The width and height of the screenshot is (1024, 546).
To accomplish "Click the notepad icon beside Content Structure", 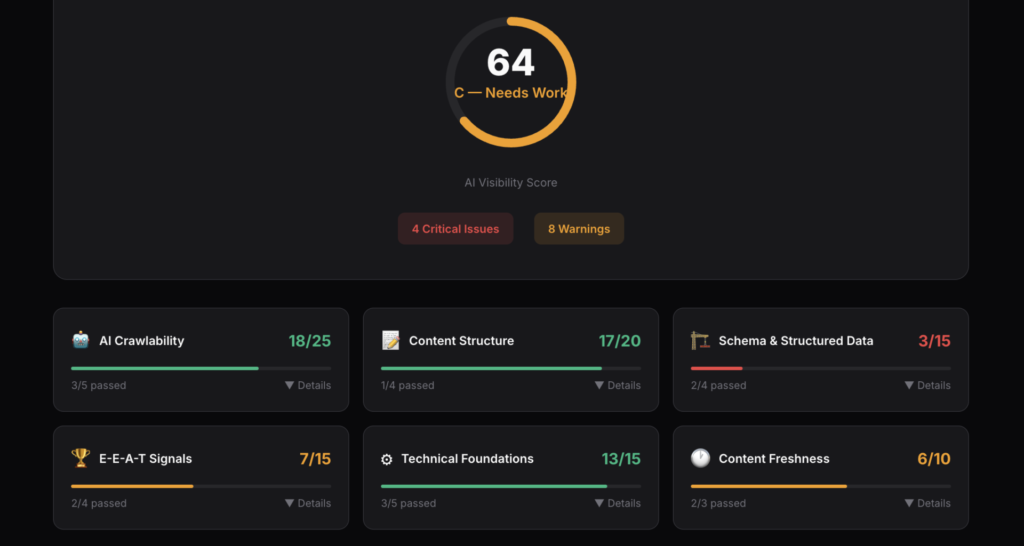I will pyautogui.click(x=391, y=341).
